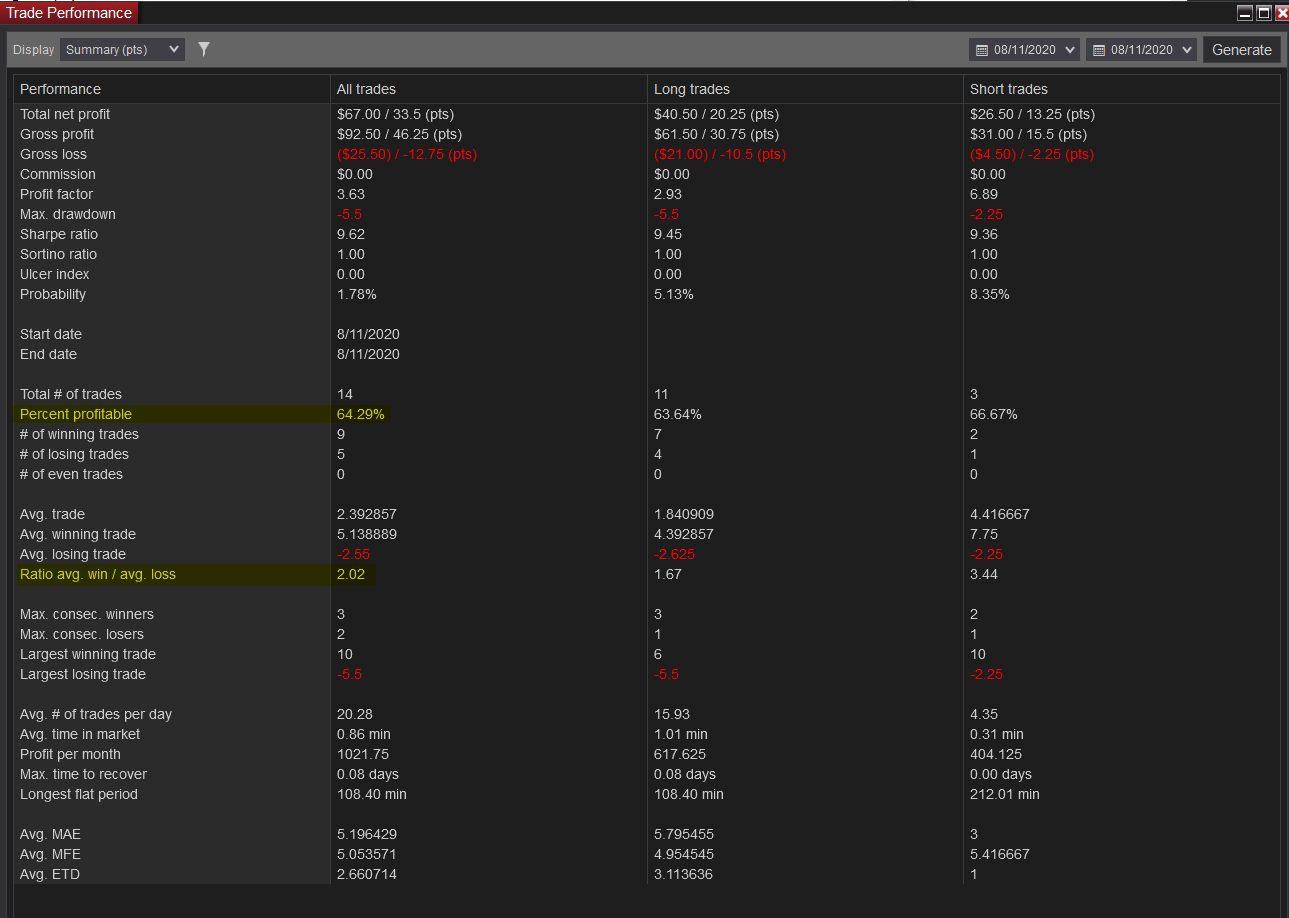Image resolution: width=1289 pixels, height=918 pixels.
Task: Select the Avg. time in market label
Action: [x=80, y=734]
